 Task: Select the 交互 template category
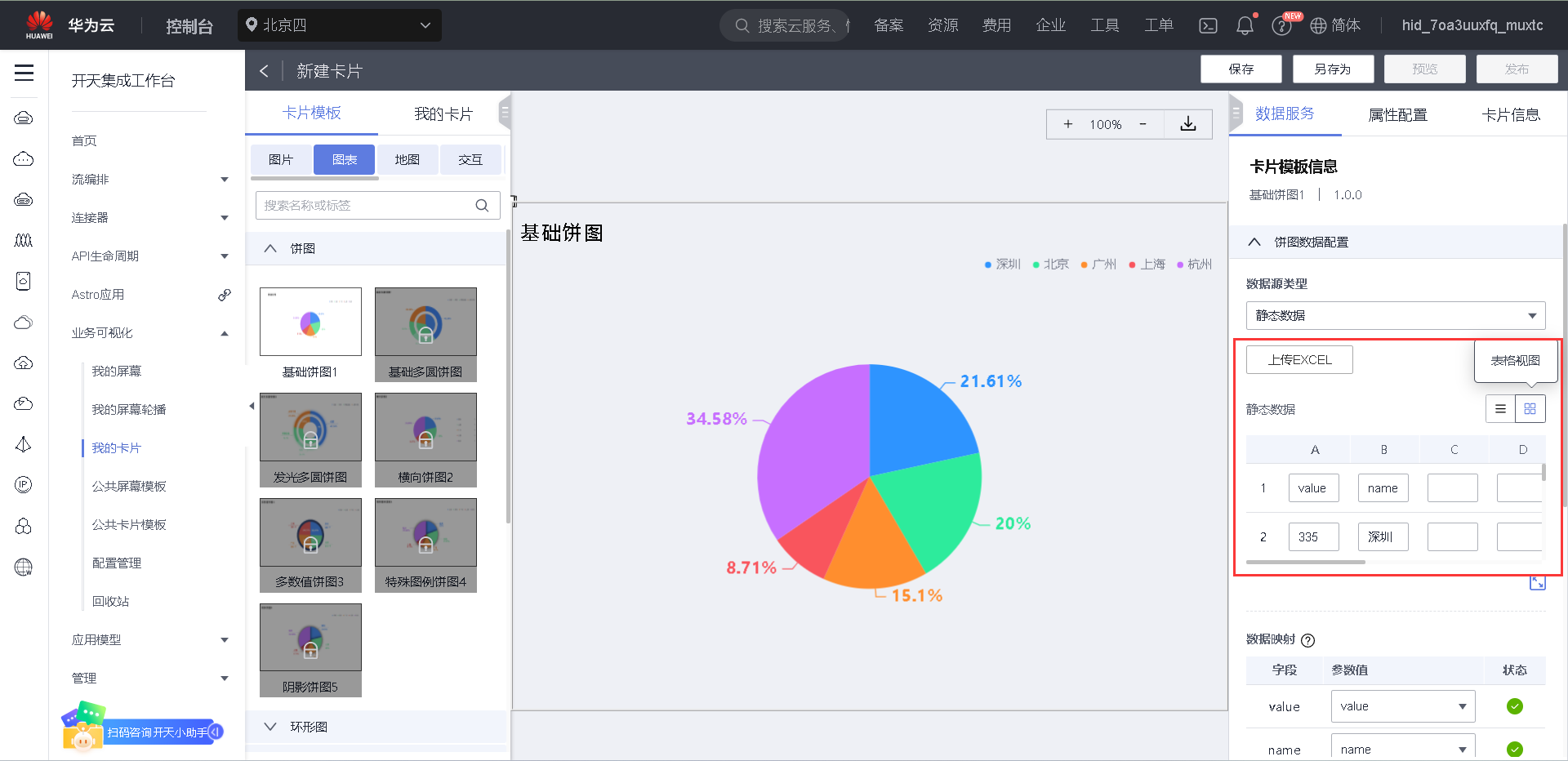470,160
